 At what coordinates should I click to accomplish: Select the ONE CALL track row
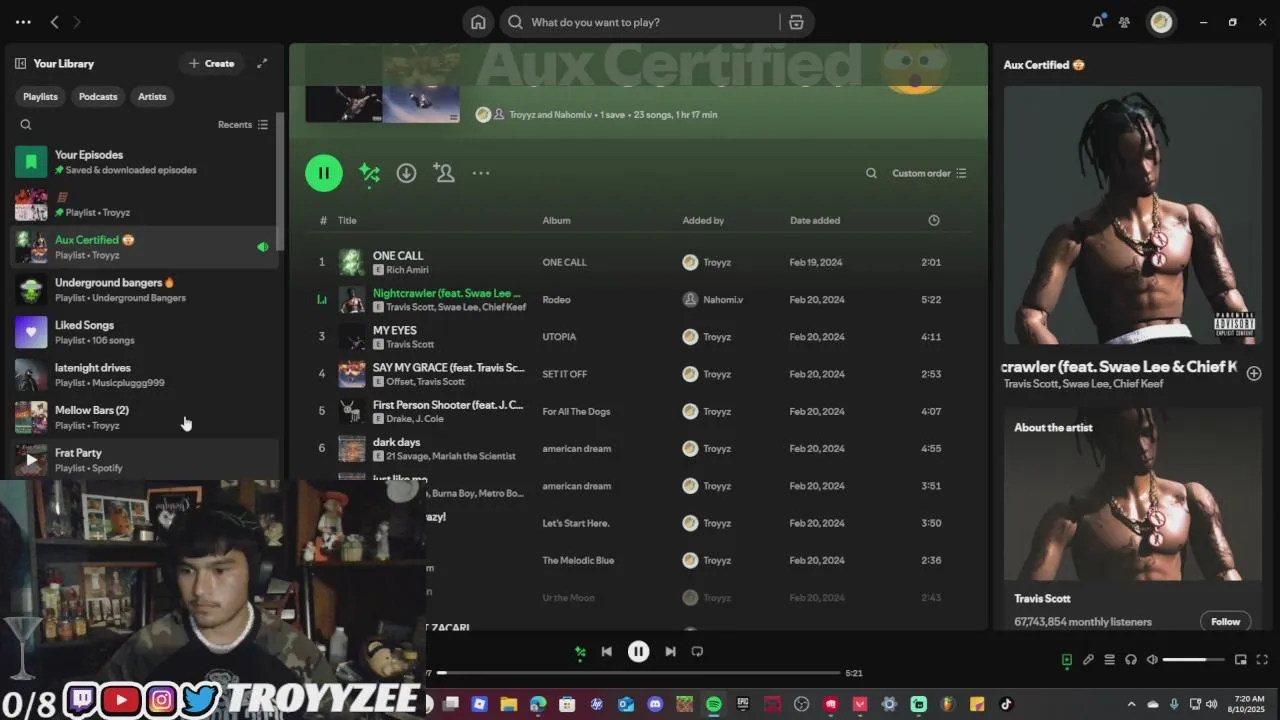coord(639,262)
